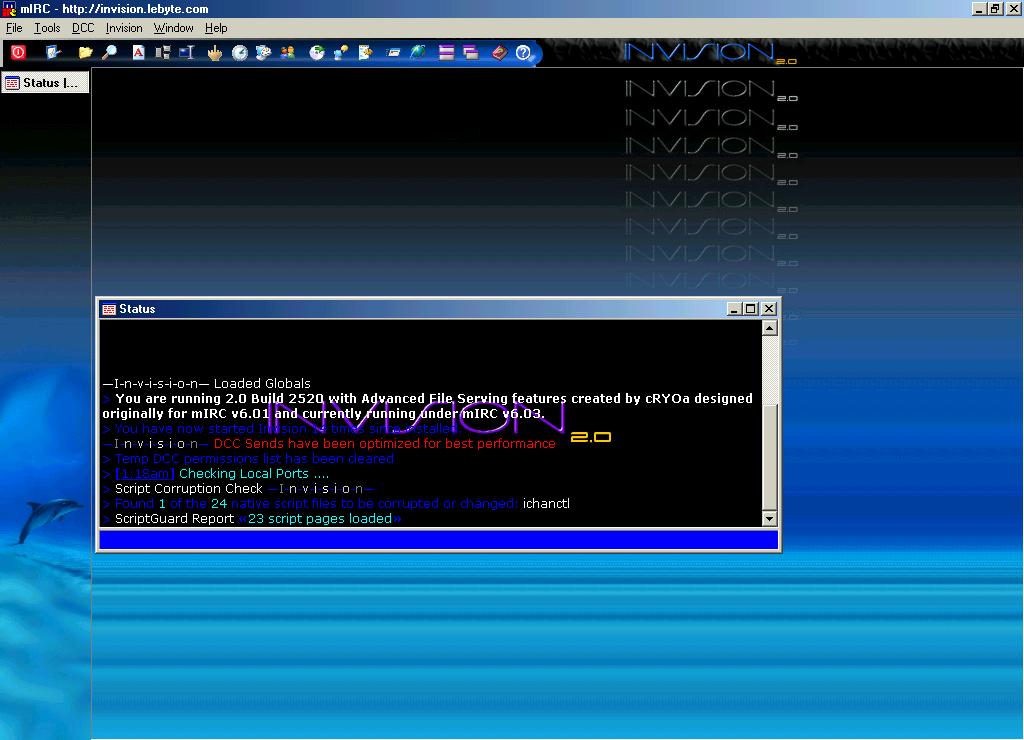Image resolution: width=1024 pixels, height=740 pixels.
Task: Click the two people users icon
Action: pyautogui.click(x=288, y=52)
